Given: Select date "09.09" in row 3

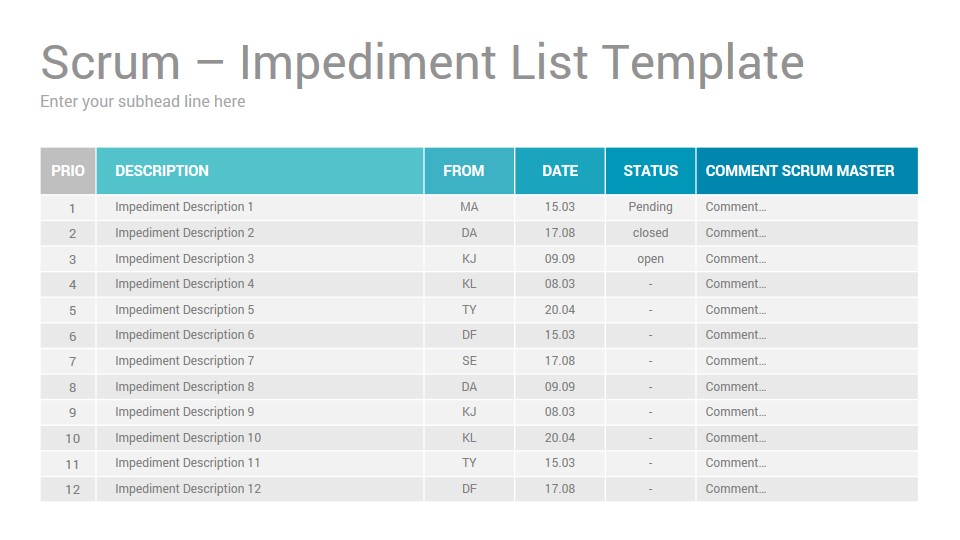Looking at the screenshot, I should 560,258.
